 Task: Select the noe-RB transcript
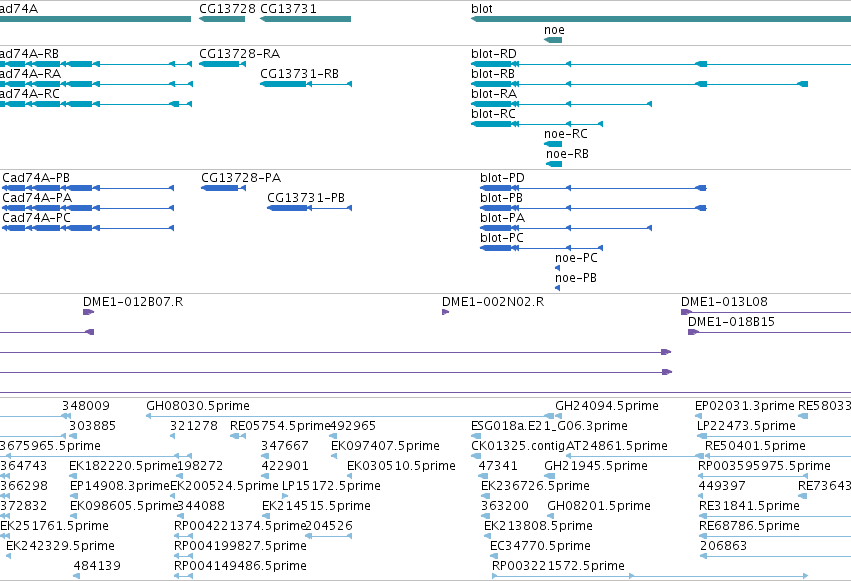click(554, 164)
